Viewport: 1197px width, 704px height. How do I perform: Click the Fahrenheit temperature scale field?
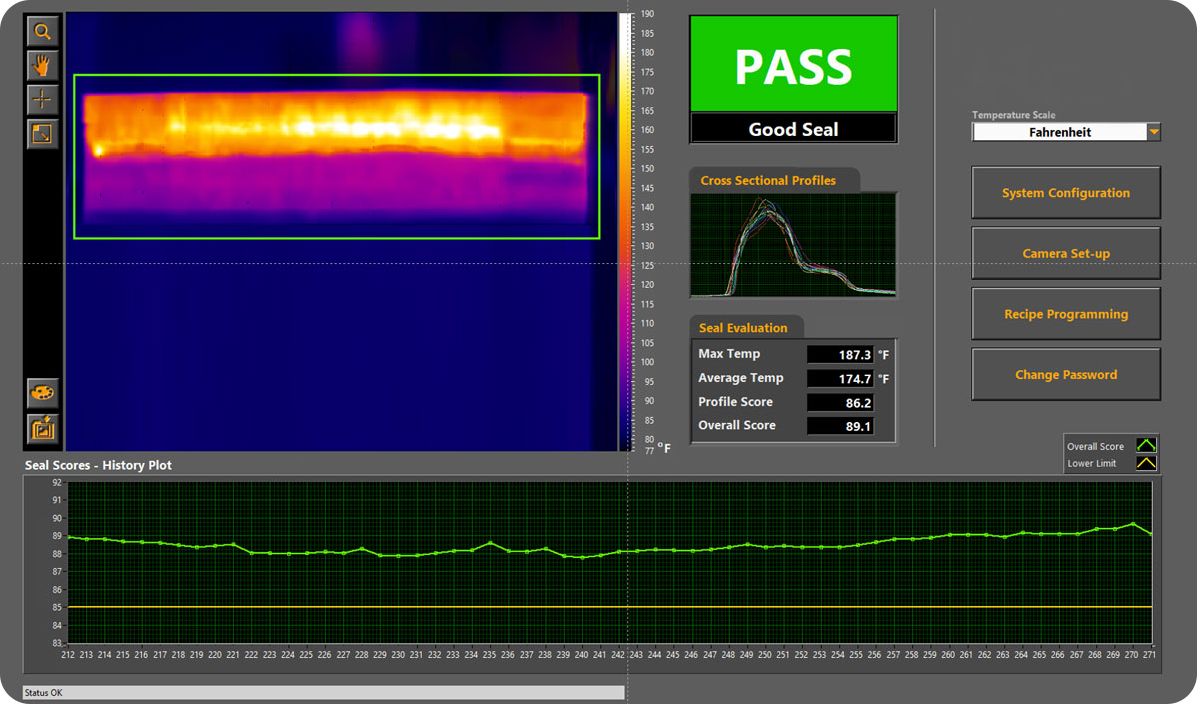point(1060,132)
